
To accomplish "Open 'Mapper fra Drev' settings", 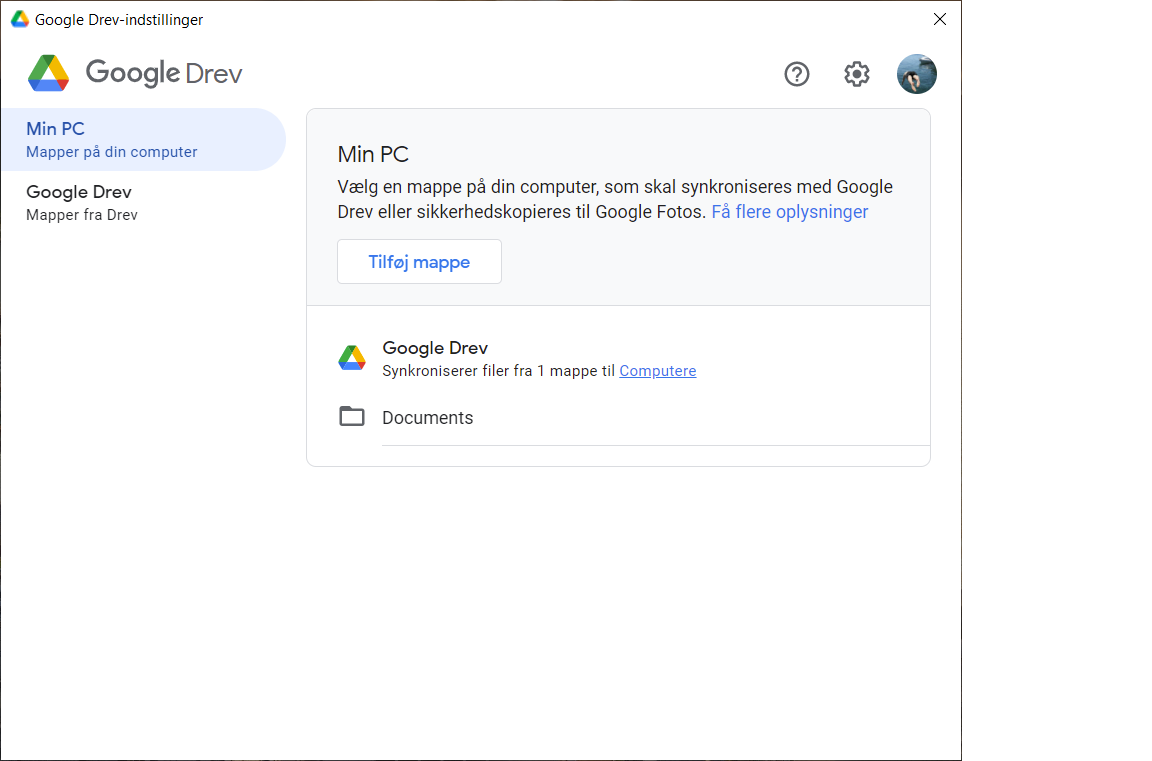I will (x=81, y=214).
